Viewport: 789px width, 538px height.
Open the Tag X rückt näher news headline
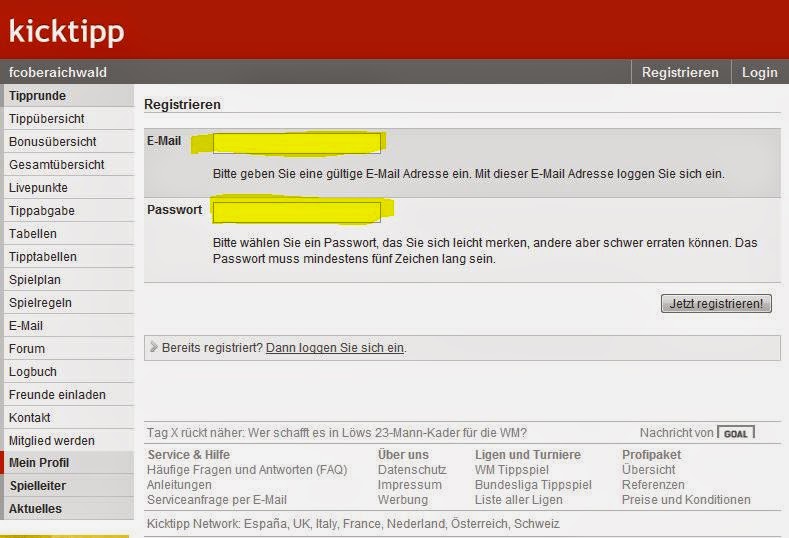click(337, 433)
